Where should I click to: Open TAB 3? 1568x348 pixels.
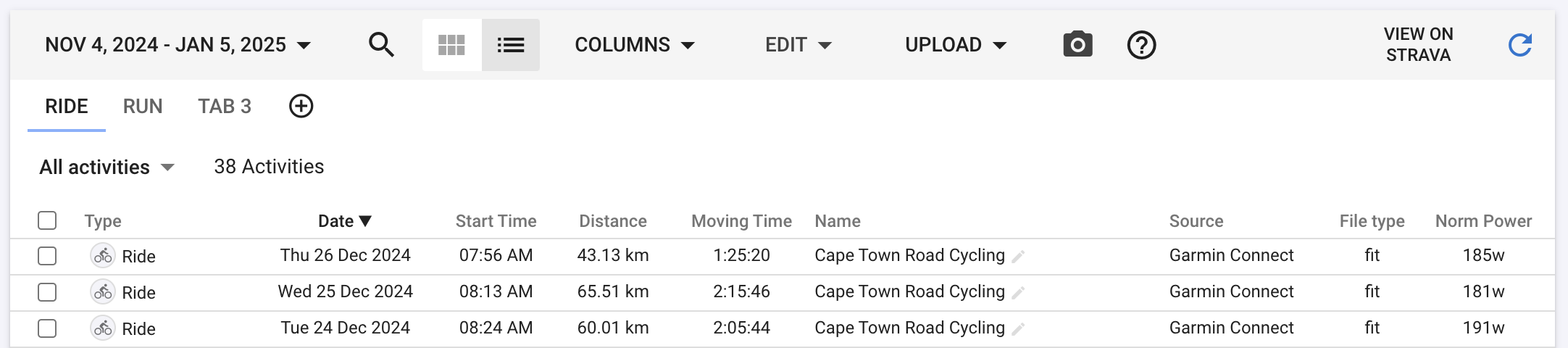pyautogui.click(x=225, y=107)
